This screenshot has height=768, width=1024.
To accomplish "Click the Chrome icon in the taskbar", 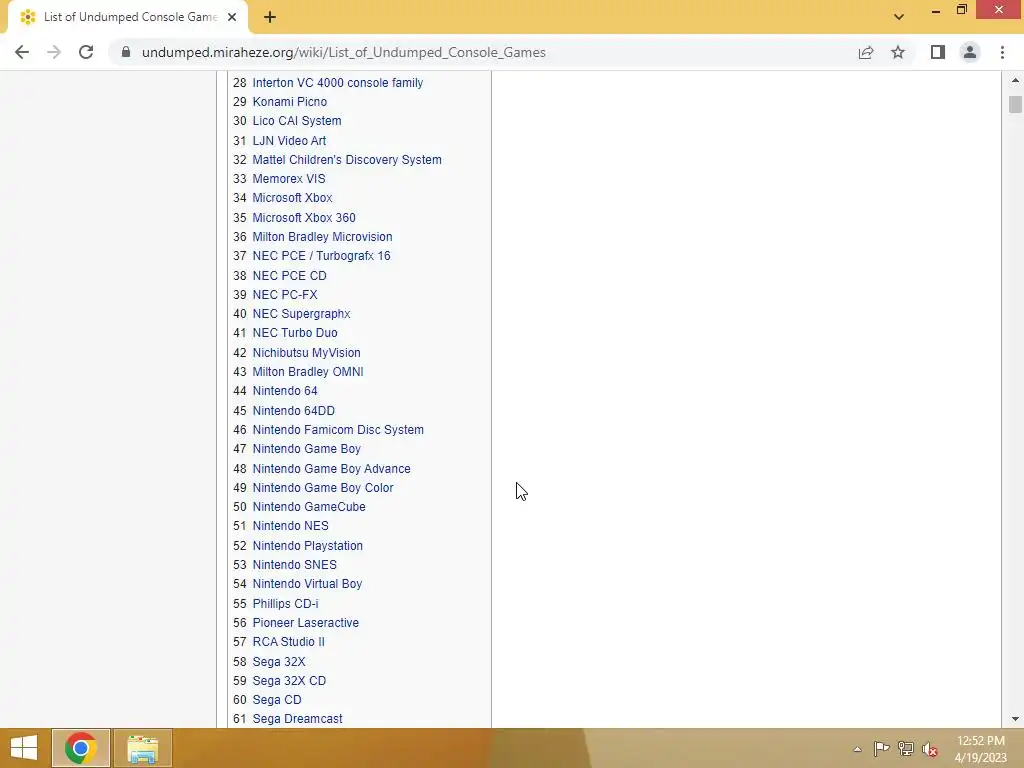I will coord(81,748).
